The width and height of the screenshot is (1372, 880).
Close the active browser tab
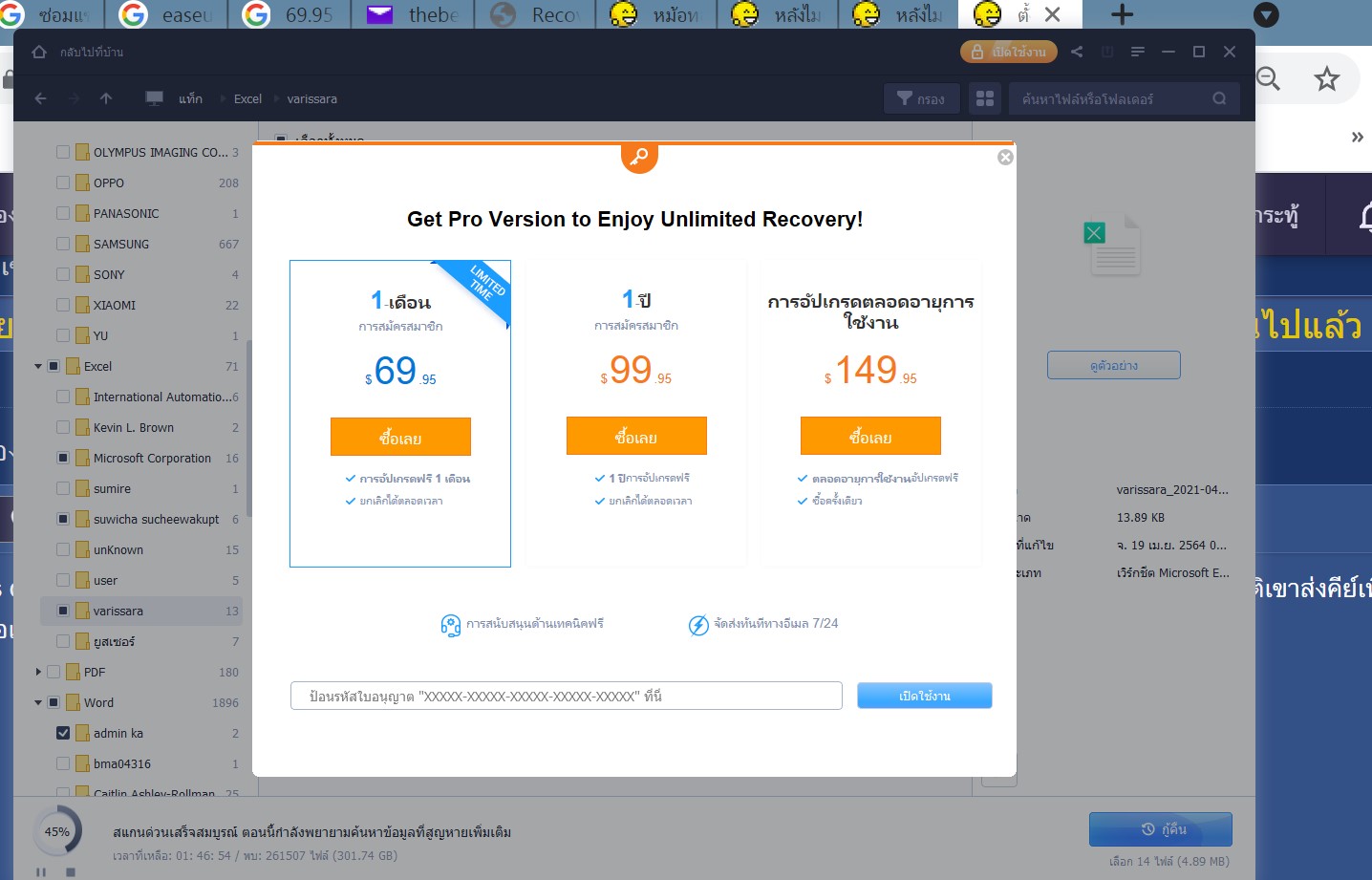1052,14
